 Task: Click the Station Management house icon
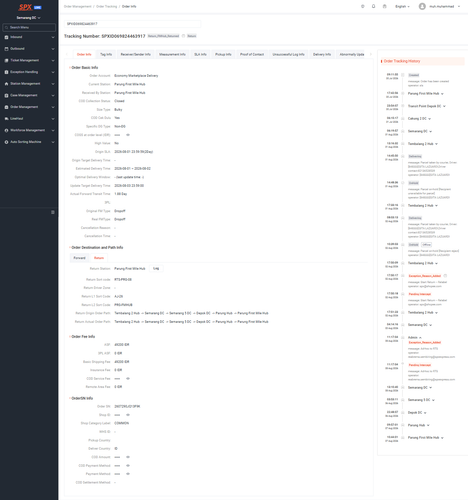[6, 84]
